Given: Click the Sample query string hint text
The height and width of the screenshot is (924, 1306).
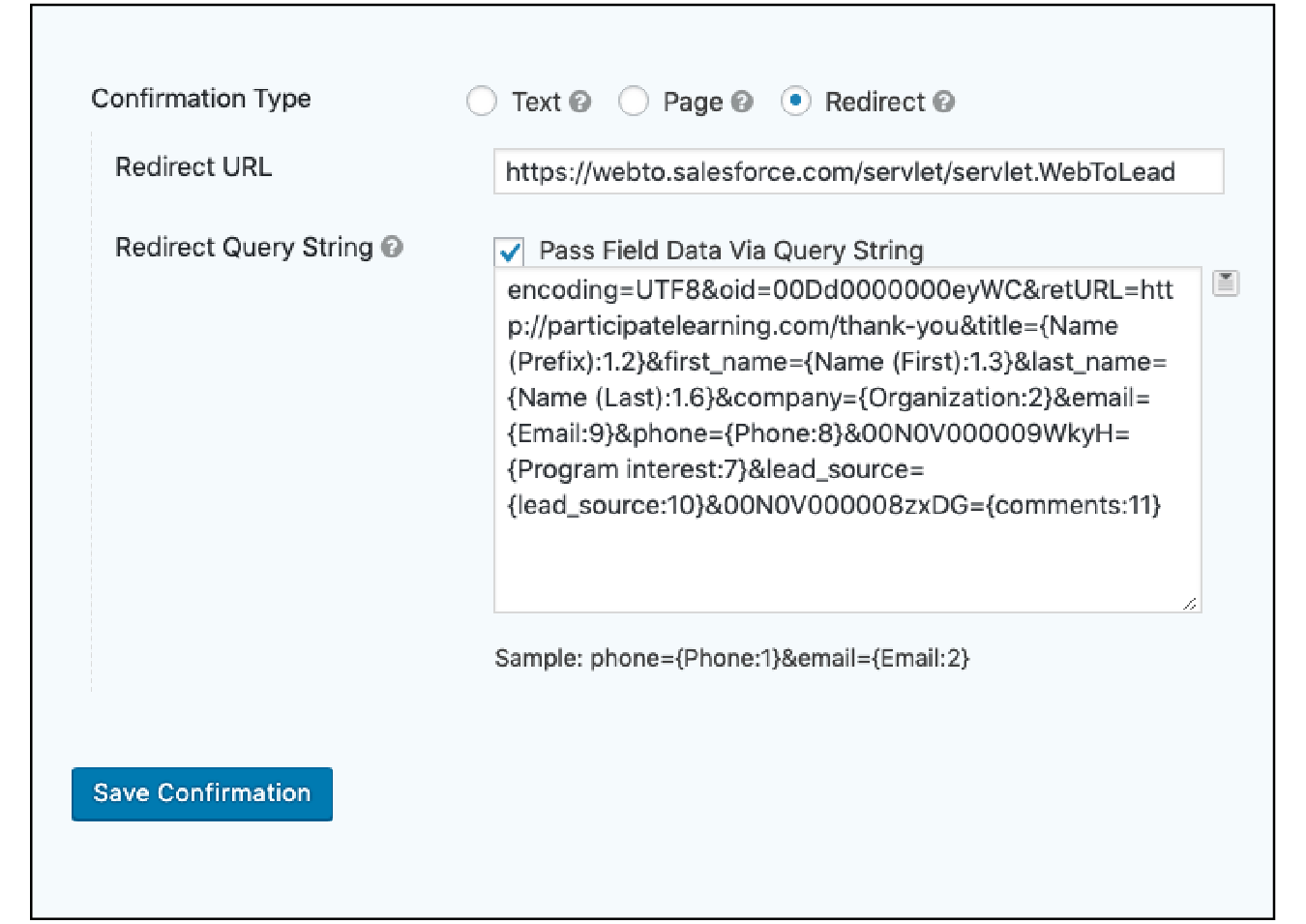Looking at the screenshot, I should pos(732,658).
